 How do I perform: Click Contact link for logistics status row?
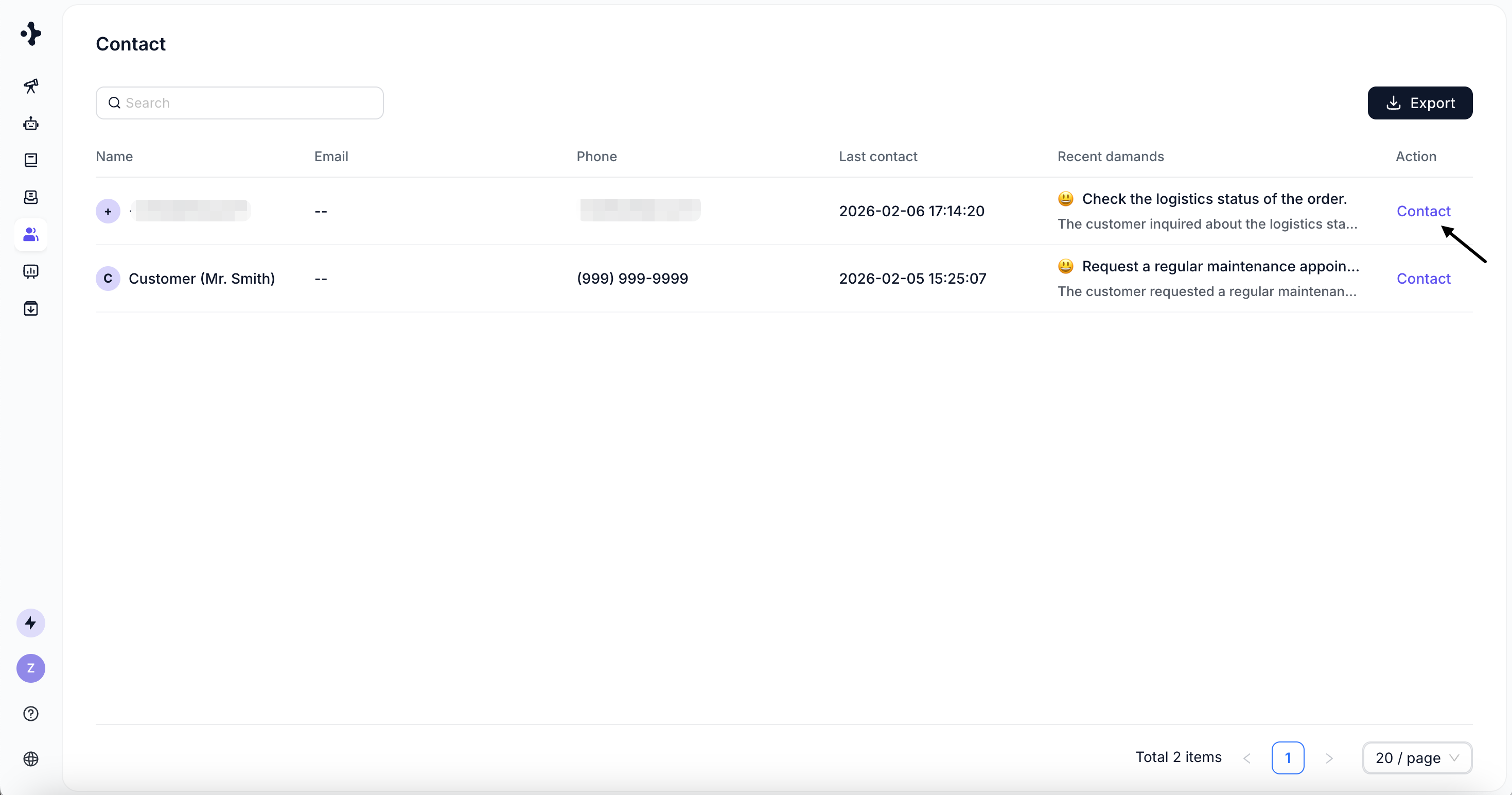click(x=1423, y=211)
